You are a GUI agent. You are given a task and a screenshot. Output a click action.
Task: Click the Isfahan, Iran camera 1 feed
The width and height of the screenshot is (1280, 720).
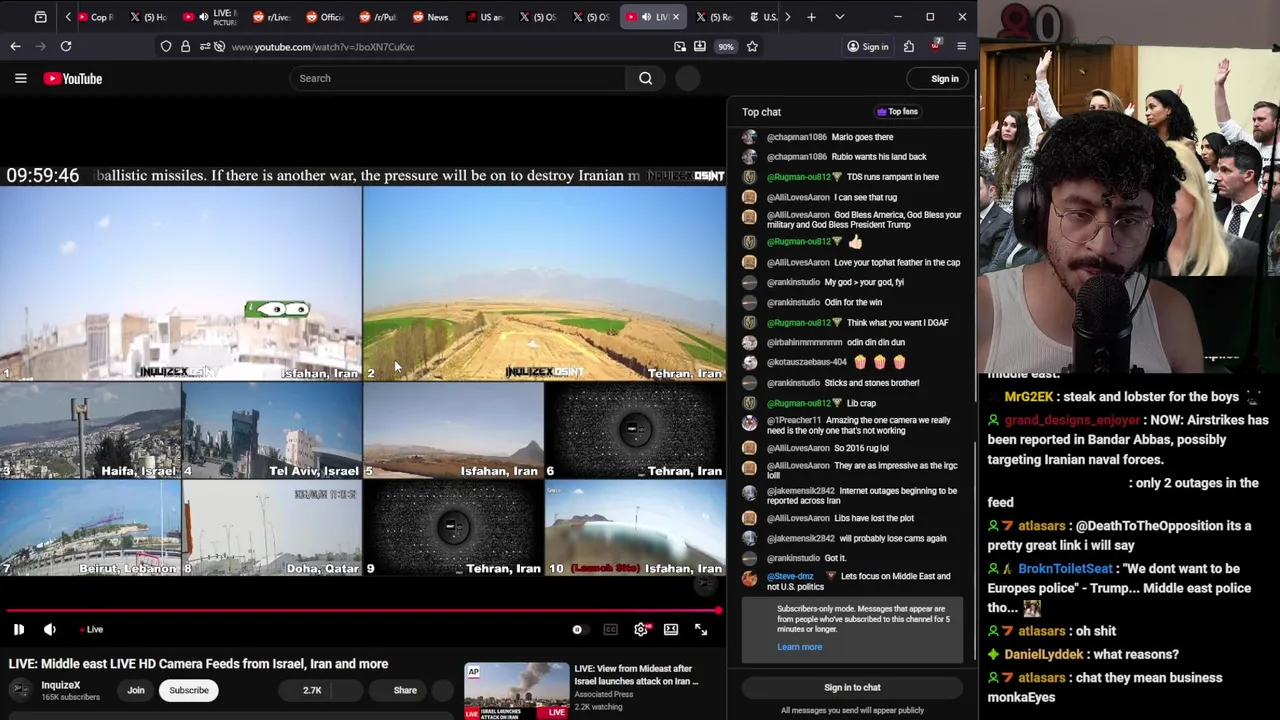pos(181,284)
